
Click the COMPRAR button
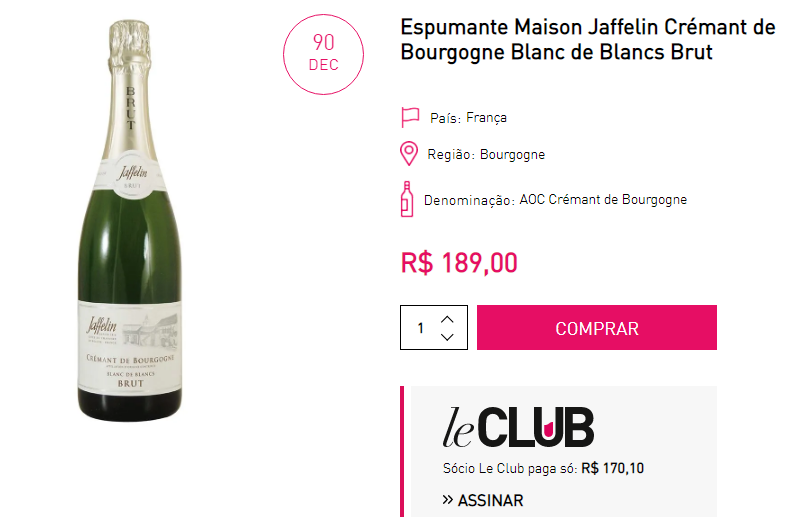pyautogui.click(x=596, y=328)
